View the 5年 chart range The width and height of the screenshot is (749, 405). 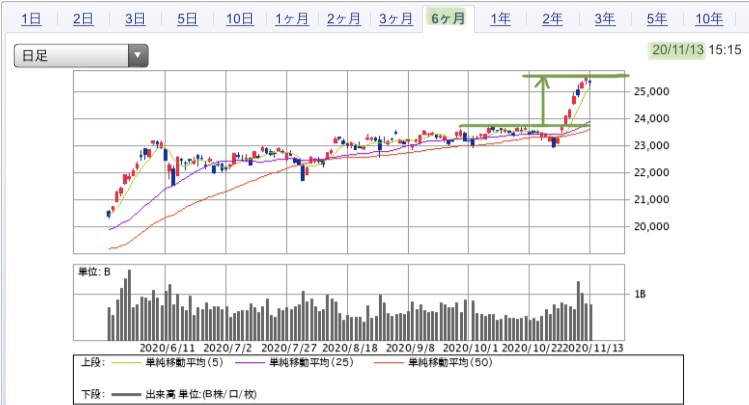(657, 19)
